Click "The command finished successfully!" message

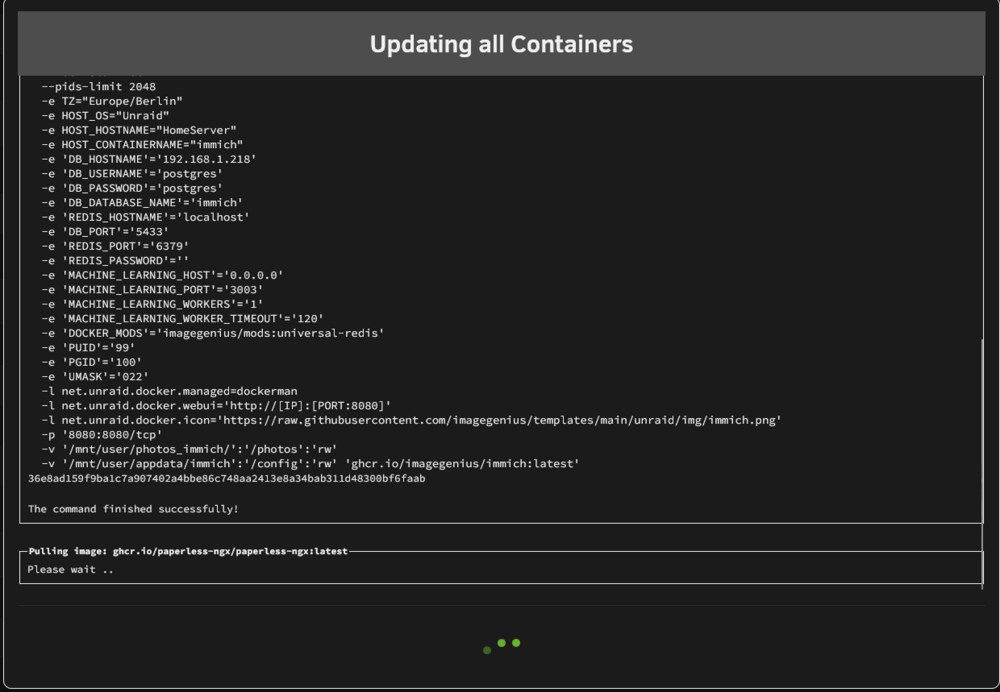click(133, 509)
